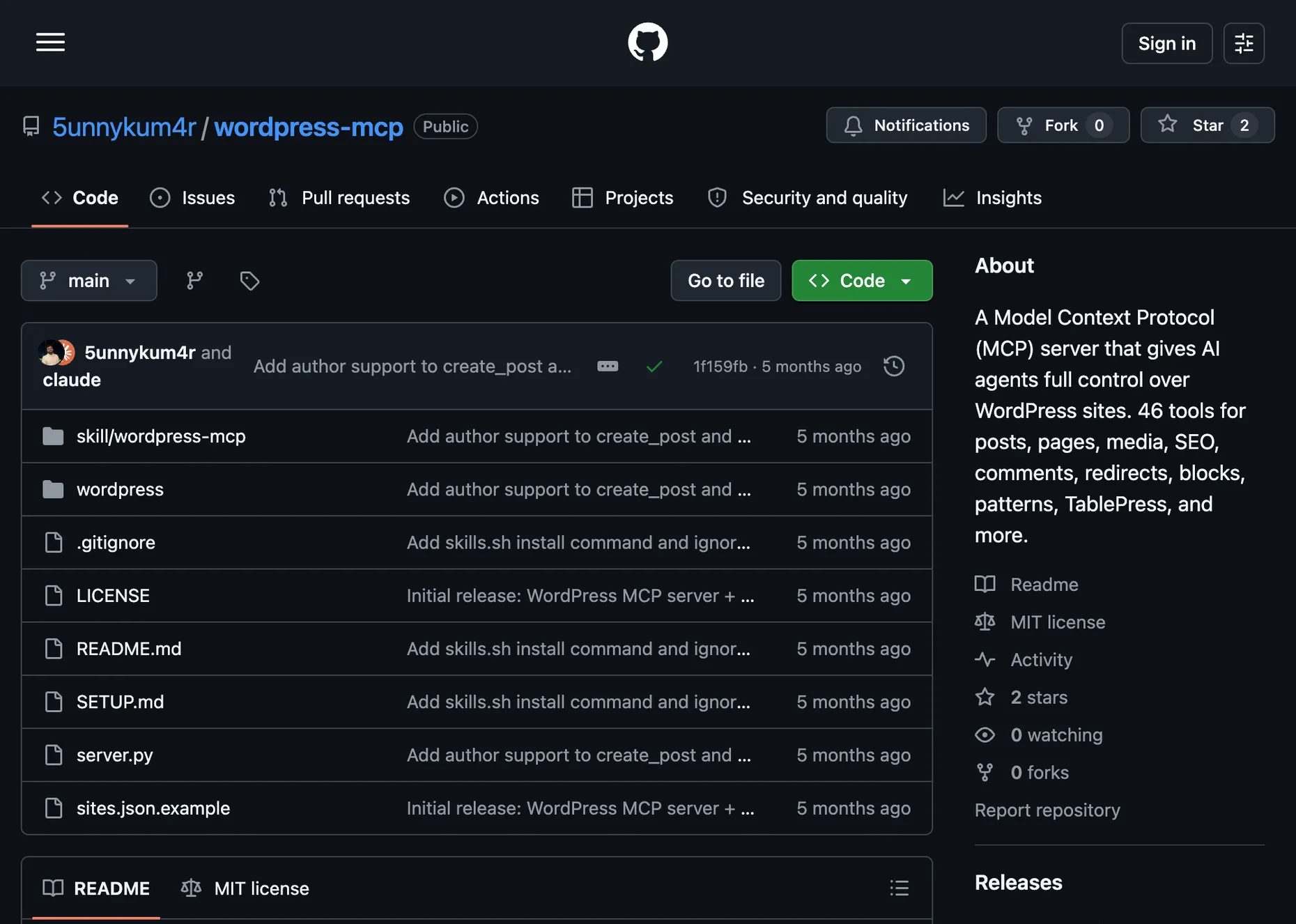Open SETUP.md file
1296x924 pixels.
click(x=120, y=702)
